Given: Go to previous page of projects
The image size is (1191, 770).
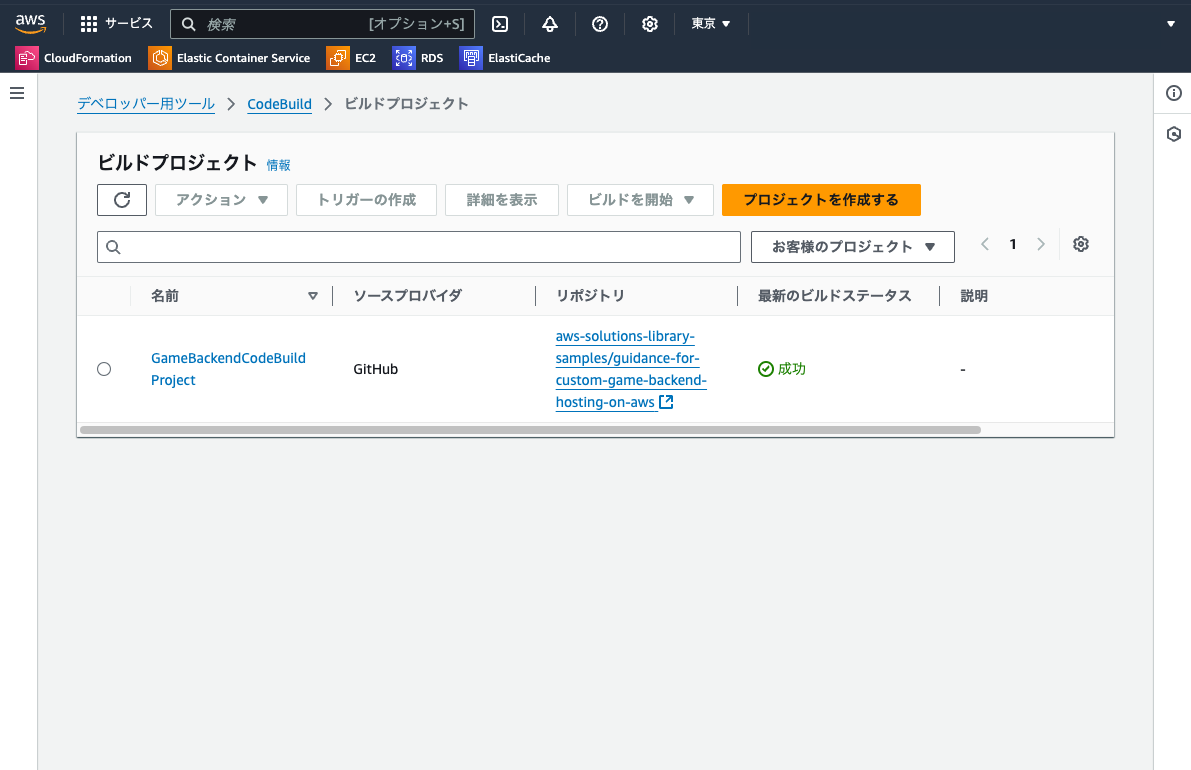Looking at the screenshot, I should coord(984,245).
